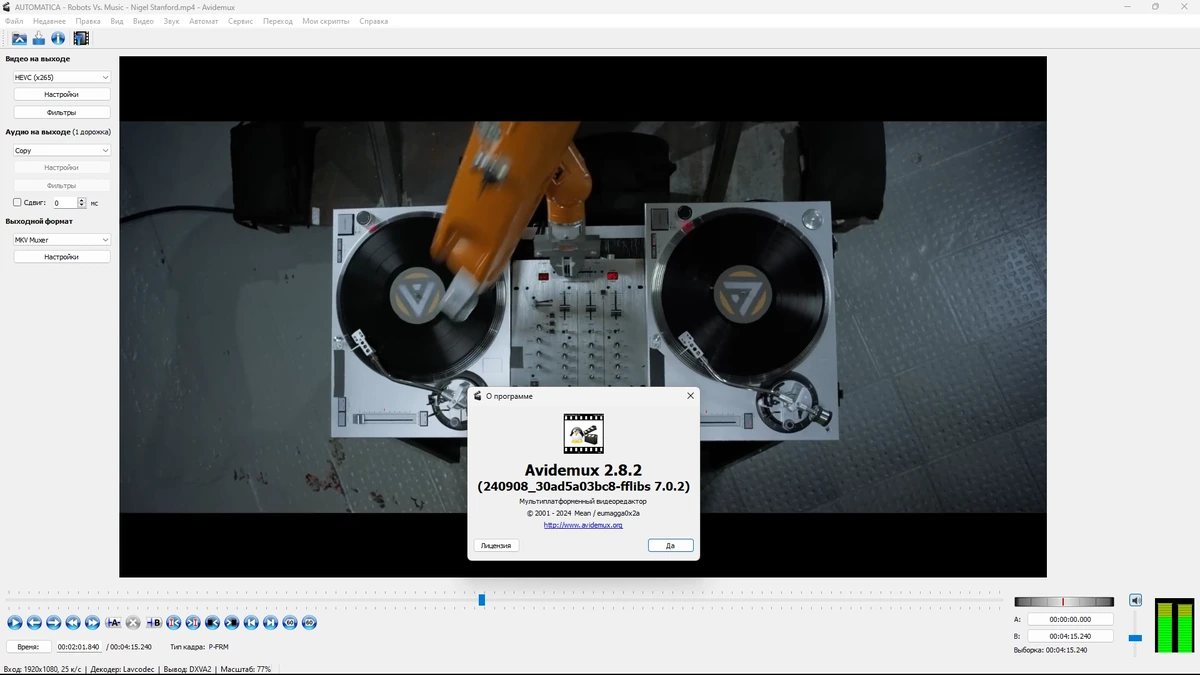Set selection start marker A
Screen dimensions: 1200x675
click(113, 623)
